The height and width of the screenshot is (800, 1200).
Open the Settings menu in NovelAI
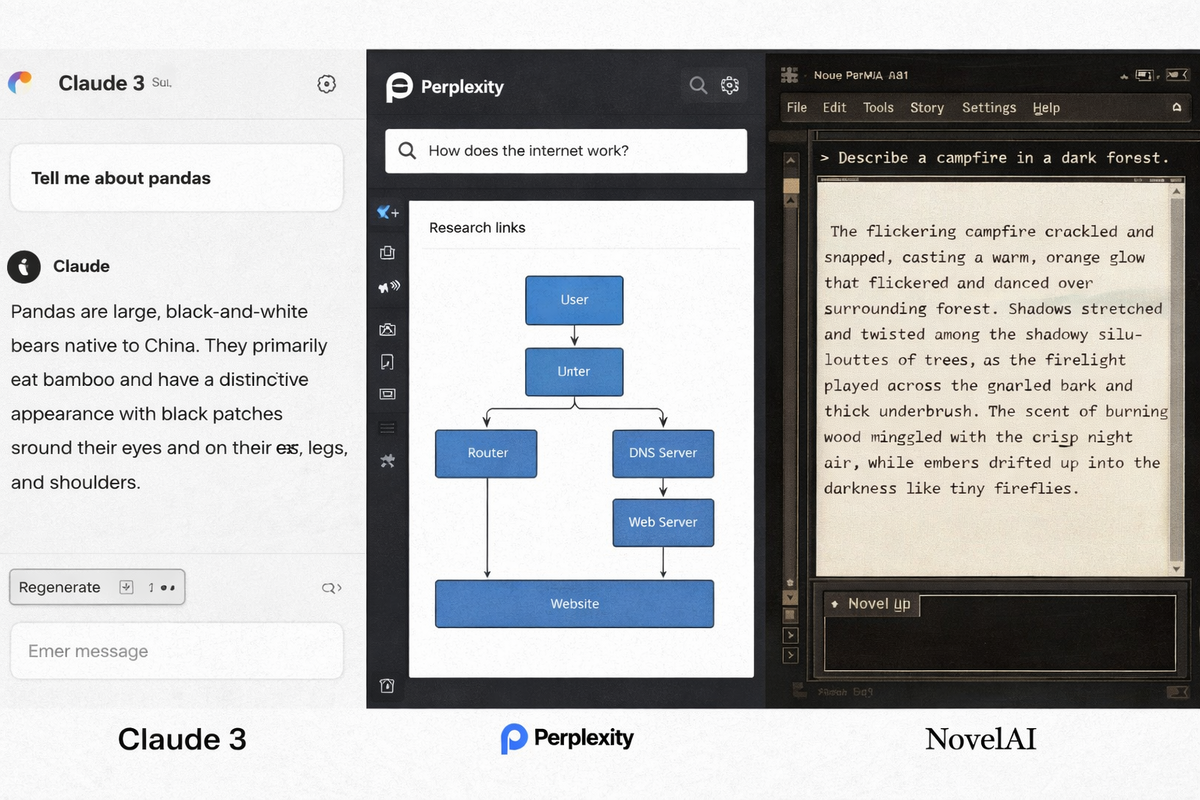click(989, 108)
